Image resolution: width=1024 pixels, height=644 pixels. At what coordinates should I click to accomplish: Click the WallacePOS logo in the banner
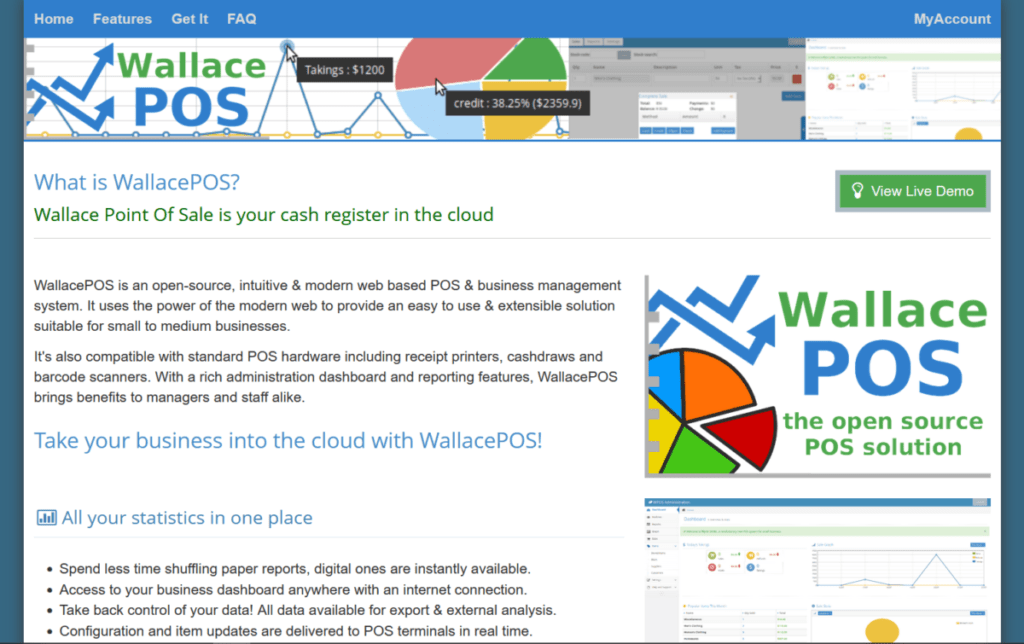pyautogui.click(x=147, y=88)
